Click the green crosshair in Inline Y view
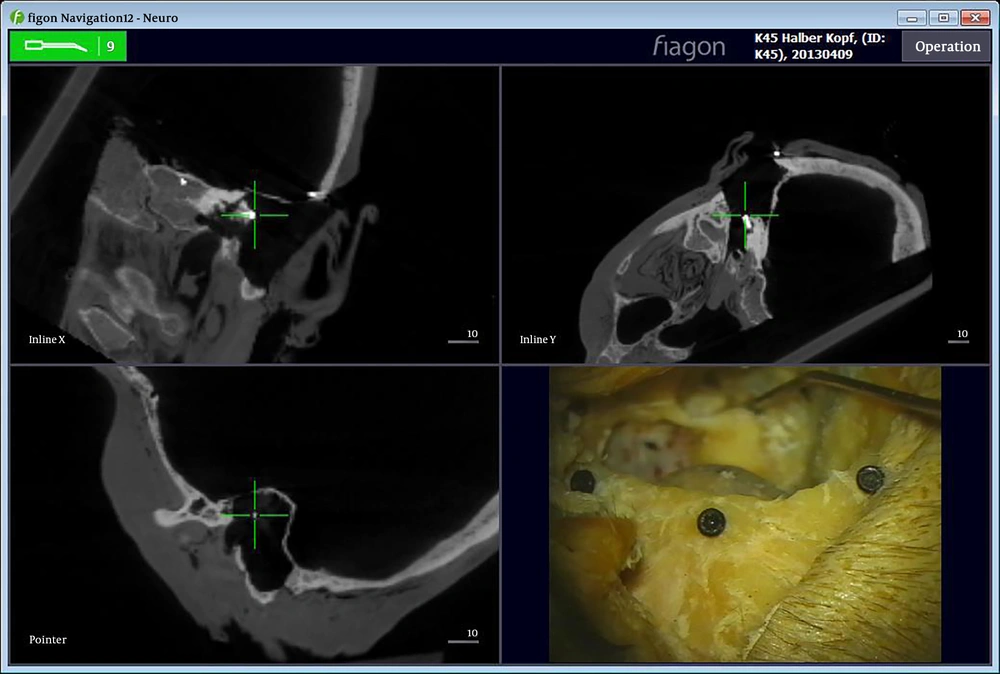This screenshot has width=1000, height=674. click(x=745, y=215)
